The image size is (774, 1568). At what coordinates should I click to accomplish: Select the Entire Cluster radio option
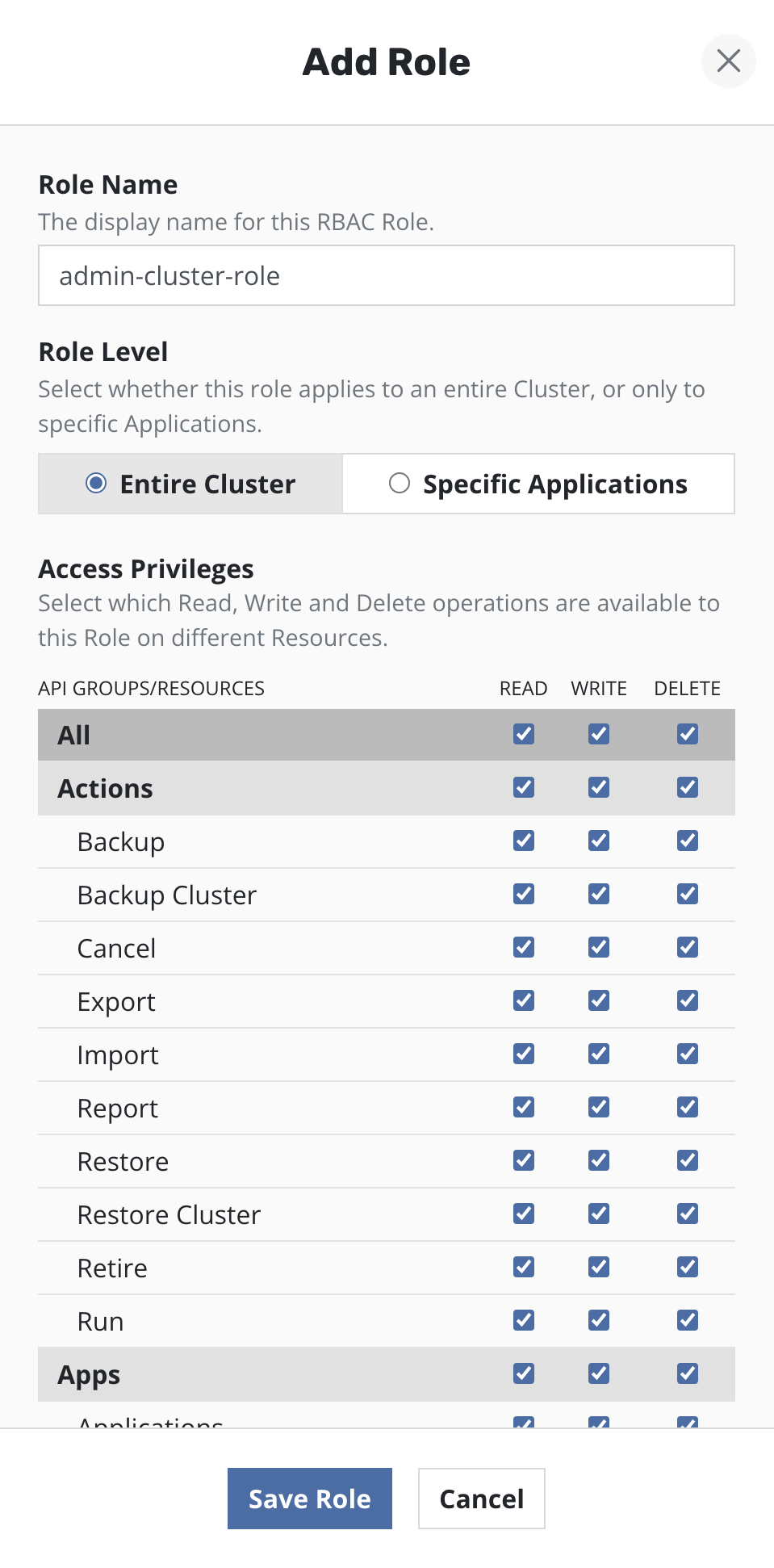pos(96,484)
